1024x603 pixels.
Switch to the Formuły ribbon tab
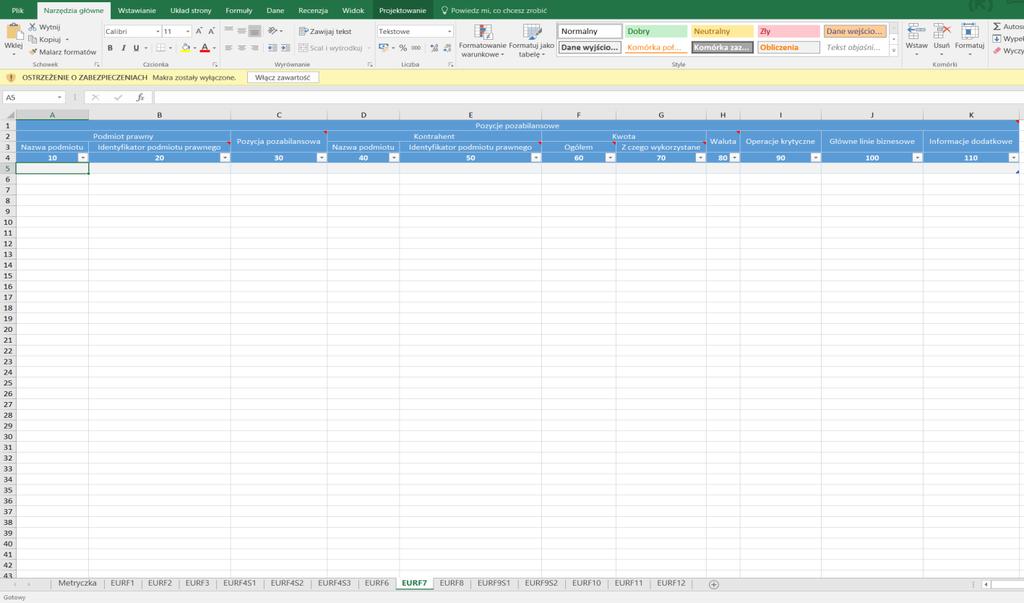pyautogui.click(x=238, y=10)
